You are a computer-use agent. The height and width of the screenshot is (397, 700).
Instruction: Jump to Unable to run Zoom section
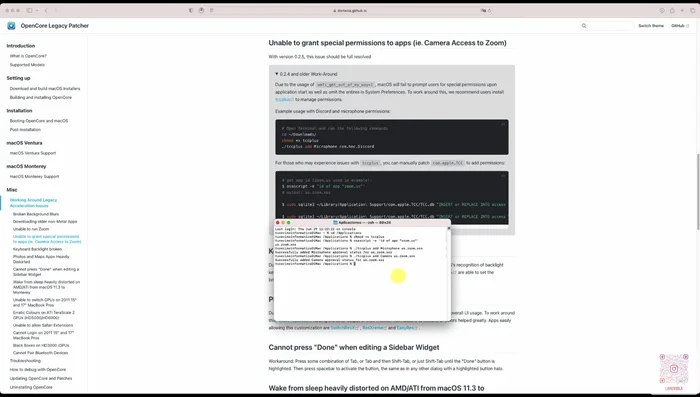[x=31, y=229]
